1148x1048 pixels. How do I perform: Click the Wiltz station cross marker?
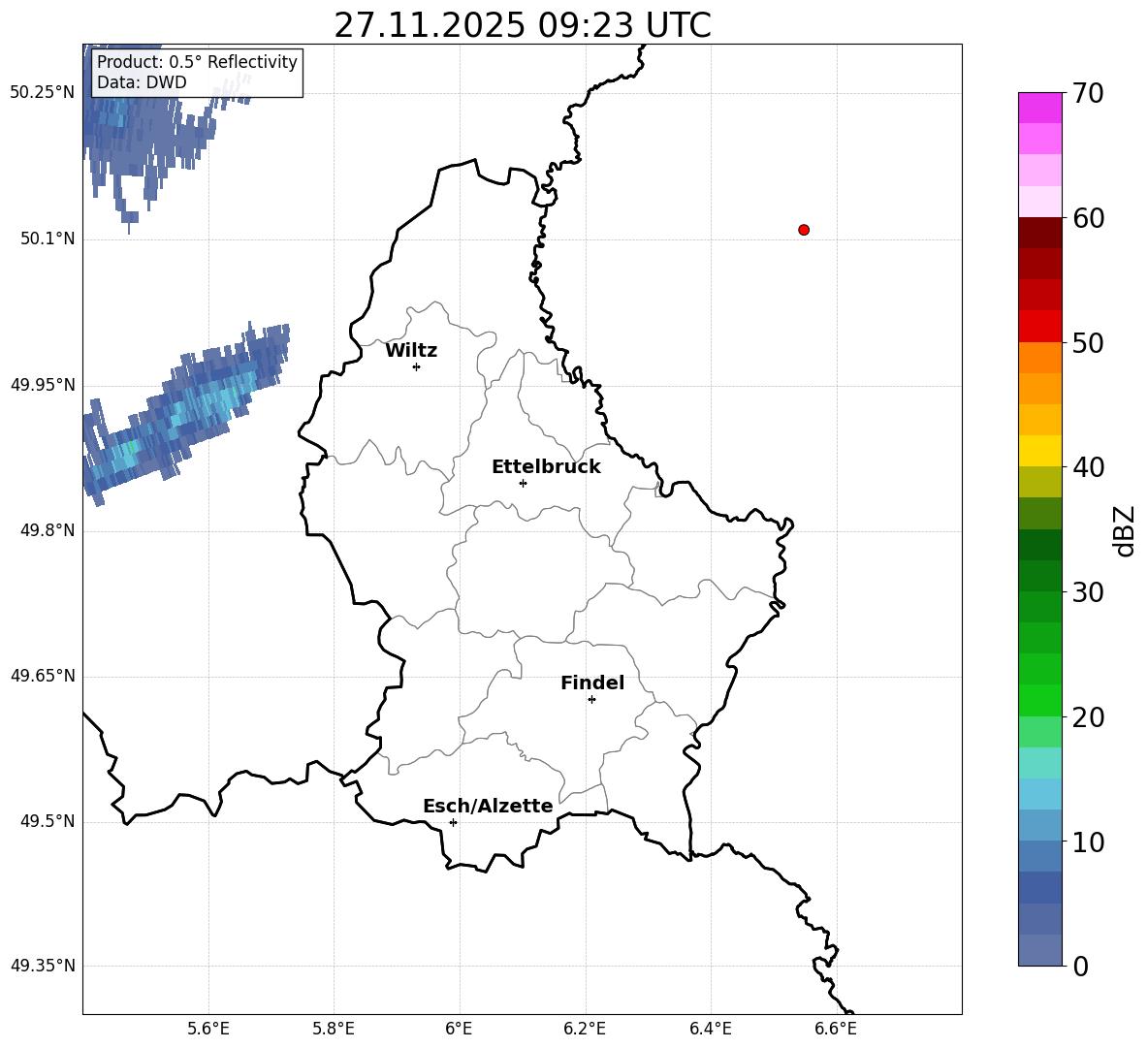(x=417, y=366)
